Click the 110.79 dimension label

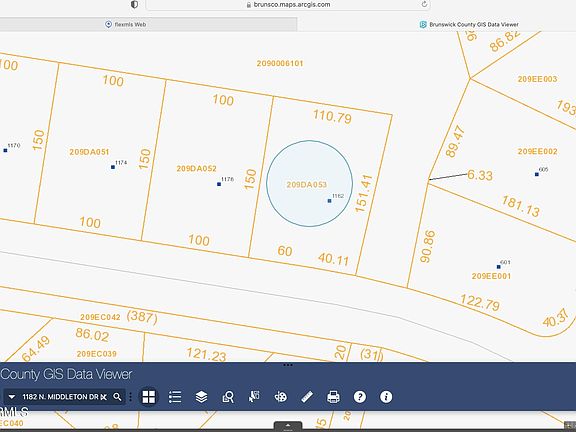tap(332, 116)
